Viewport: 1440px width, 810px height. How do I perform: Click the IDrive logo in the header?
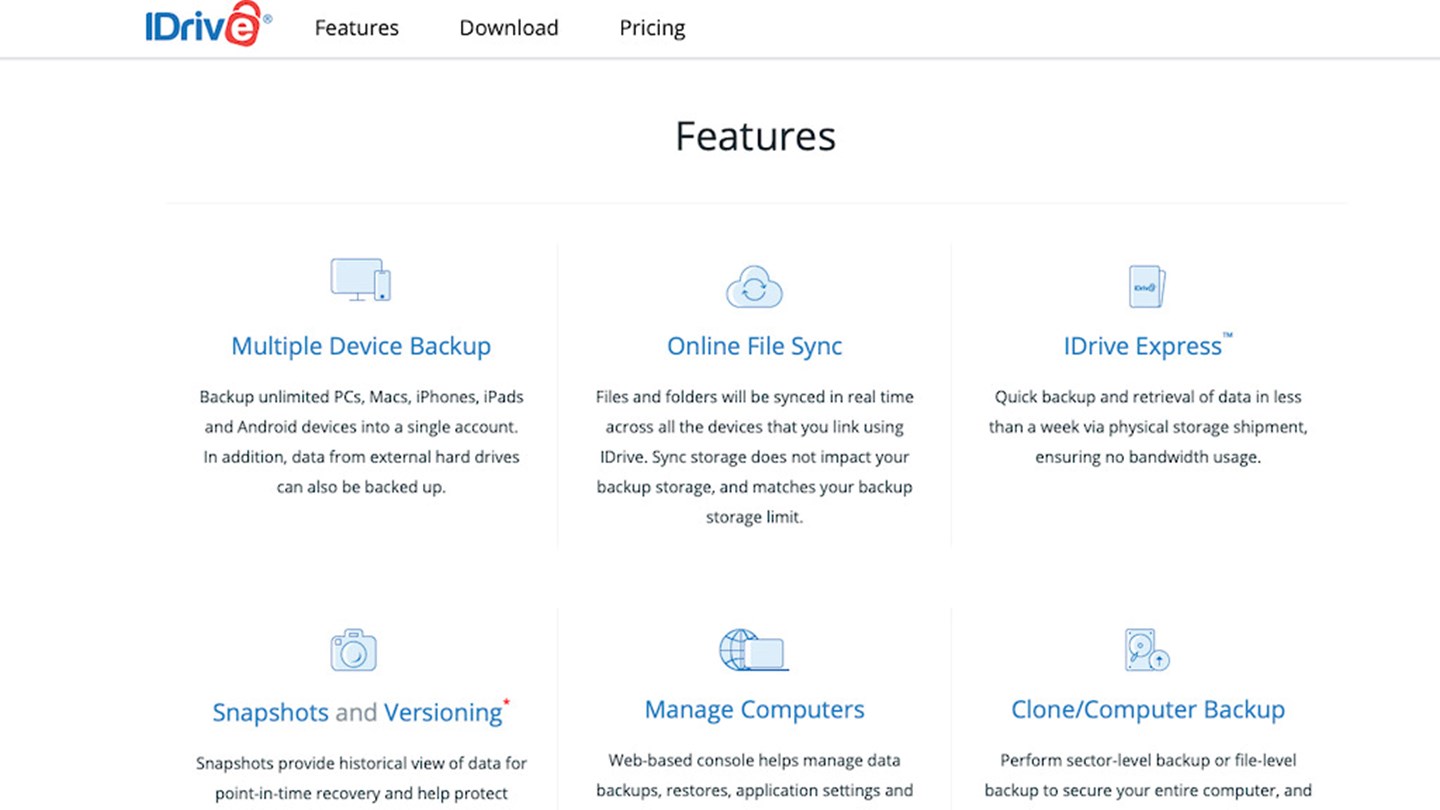coord(207,27)
